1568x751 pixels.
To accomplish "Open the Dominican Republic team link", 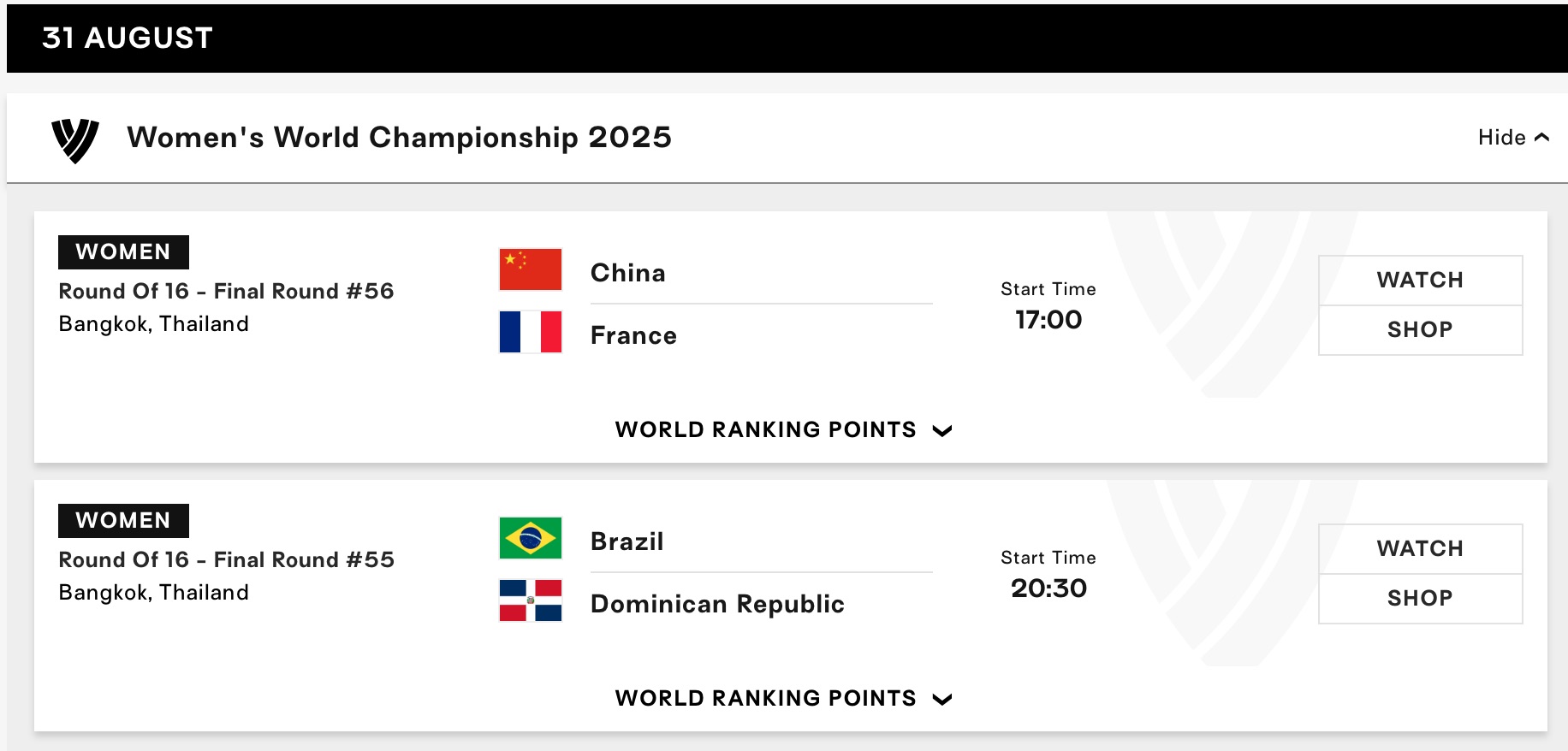I will pos(717,604).
